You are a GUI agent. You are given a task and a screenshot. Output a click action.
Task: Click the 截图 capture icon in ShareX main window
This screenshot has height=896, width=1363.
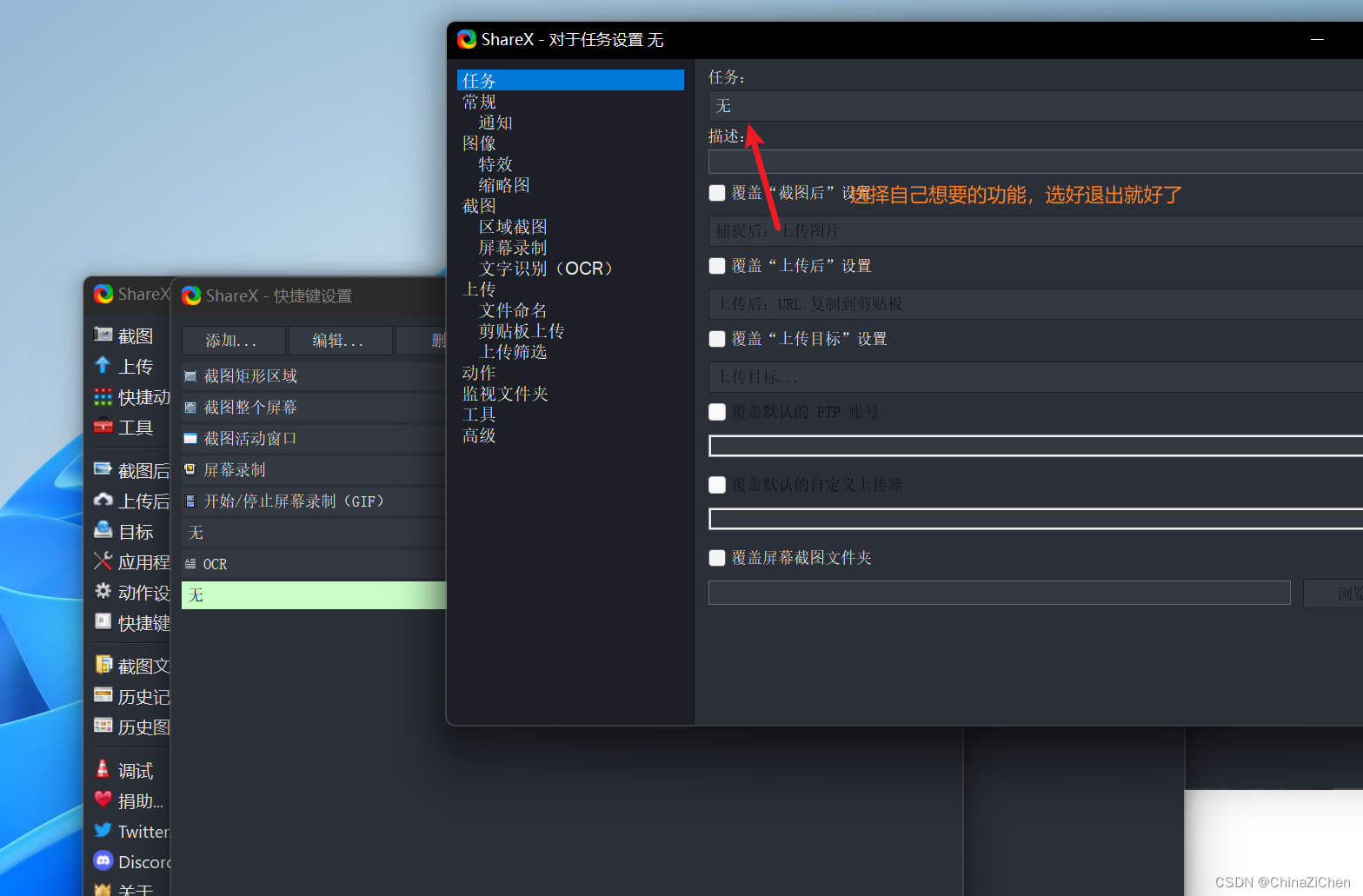[103, 335]
